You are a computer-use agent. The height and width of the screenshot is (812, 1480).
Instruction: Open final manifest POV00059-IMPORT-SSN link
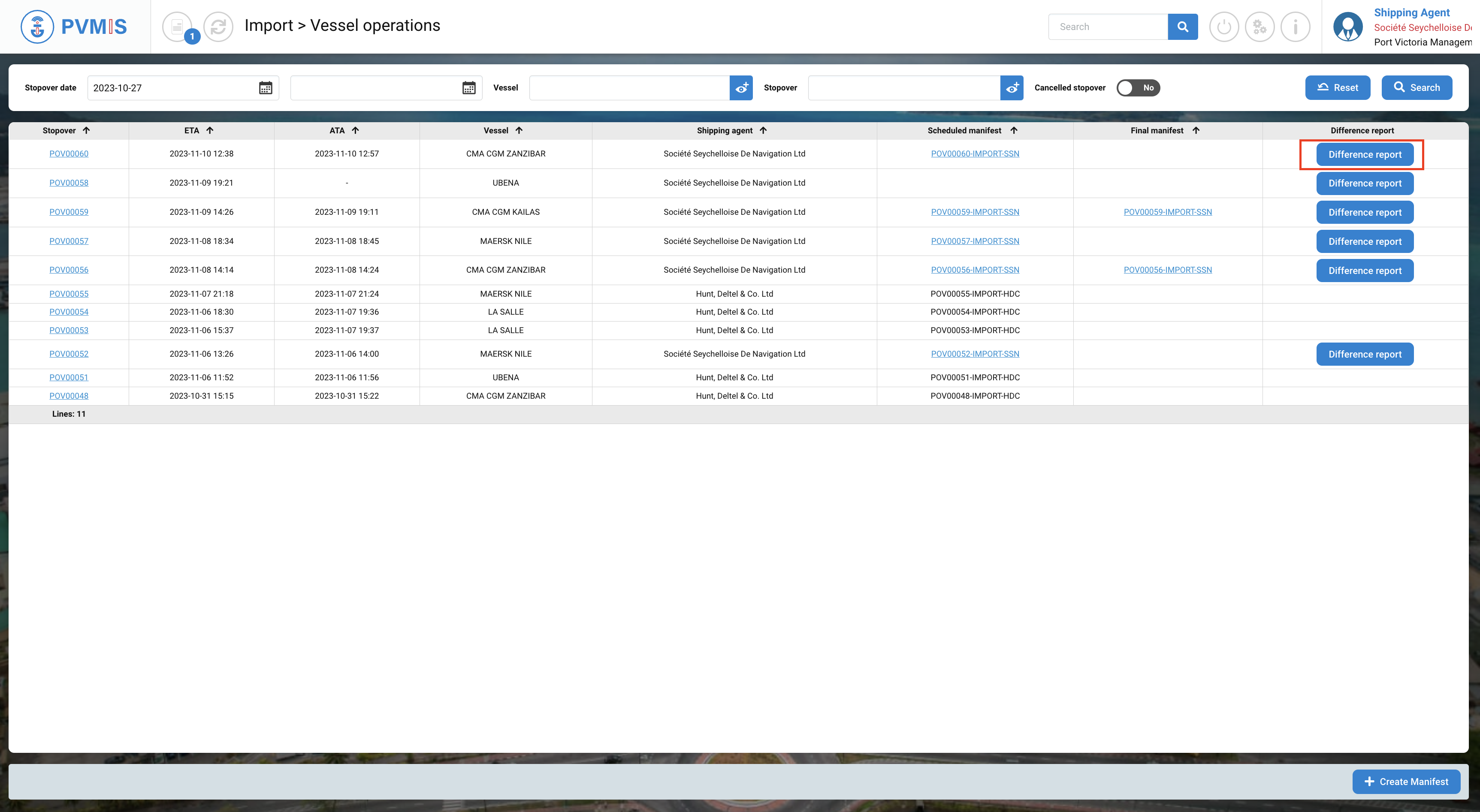pos(1167,212)
